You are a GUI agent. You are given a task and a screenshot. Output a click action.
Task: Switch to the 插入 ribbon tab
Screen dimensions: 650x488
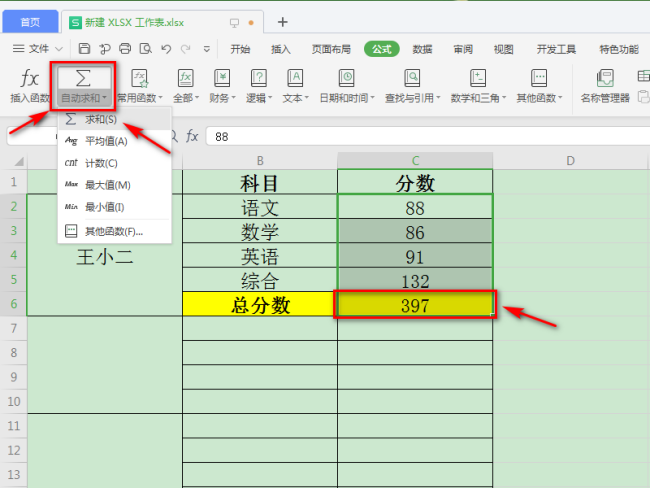(x=281, y=49)
